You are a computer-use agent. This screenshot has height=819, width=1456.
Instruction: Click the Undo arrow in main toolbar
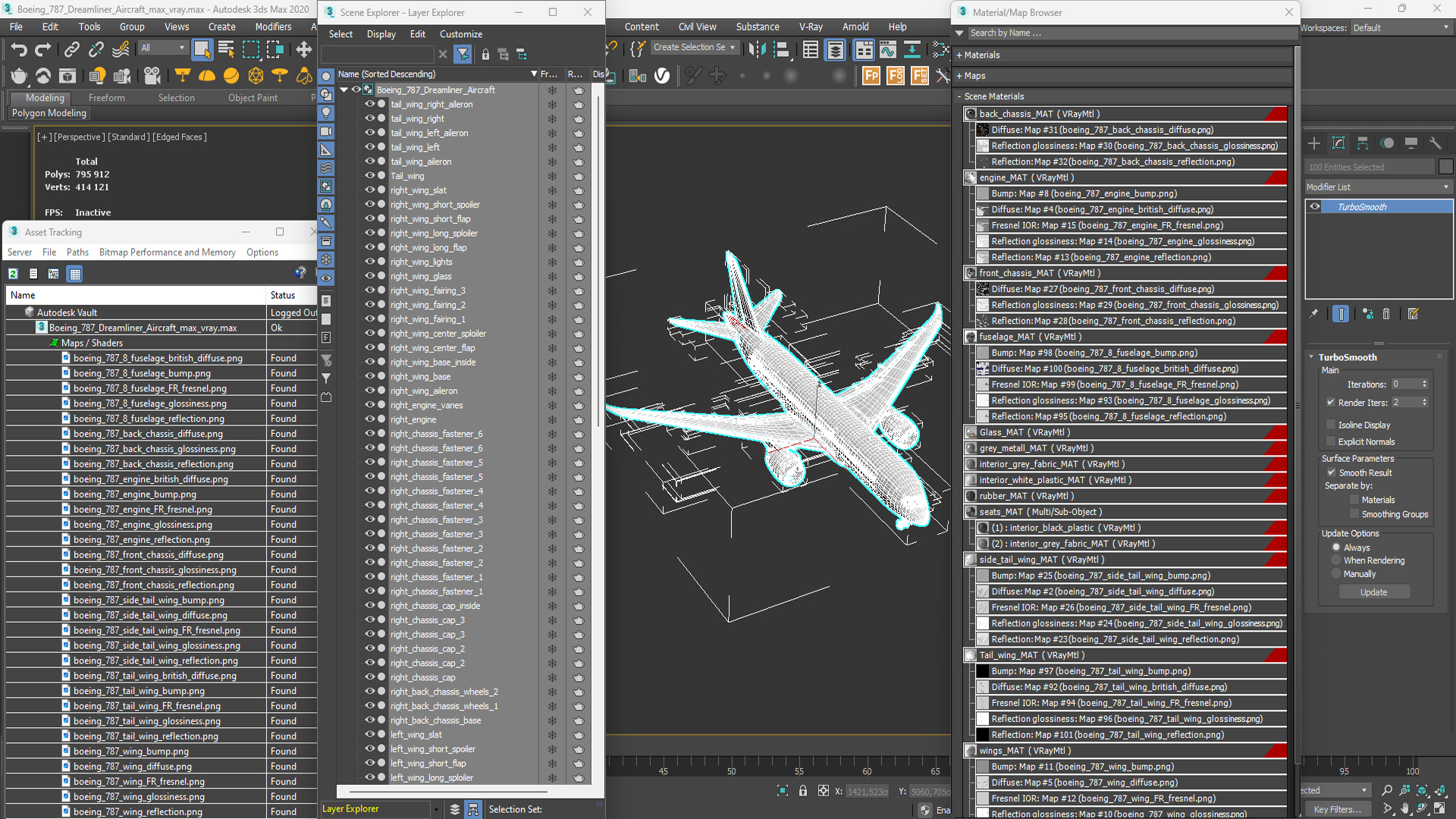click(x=19, y=50)
